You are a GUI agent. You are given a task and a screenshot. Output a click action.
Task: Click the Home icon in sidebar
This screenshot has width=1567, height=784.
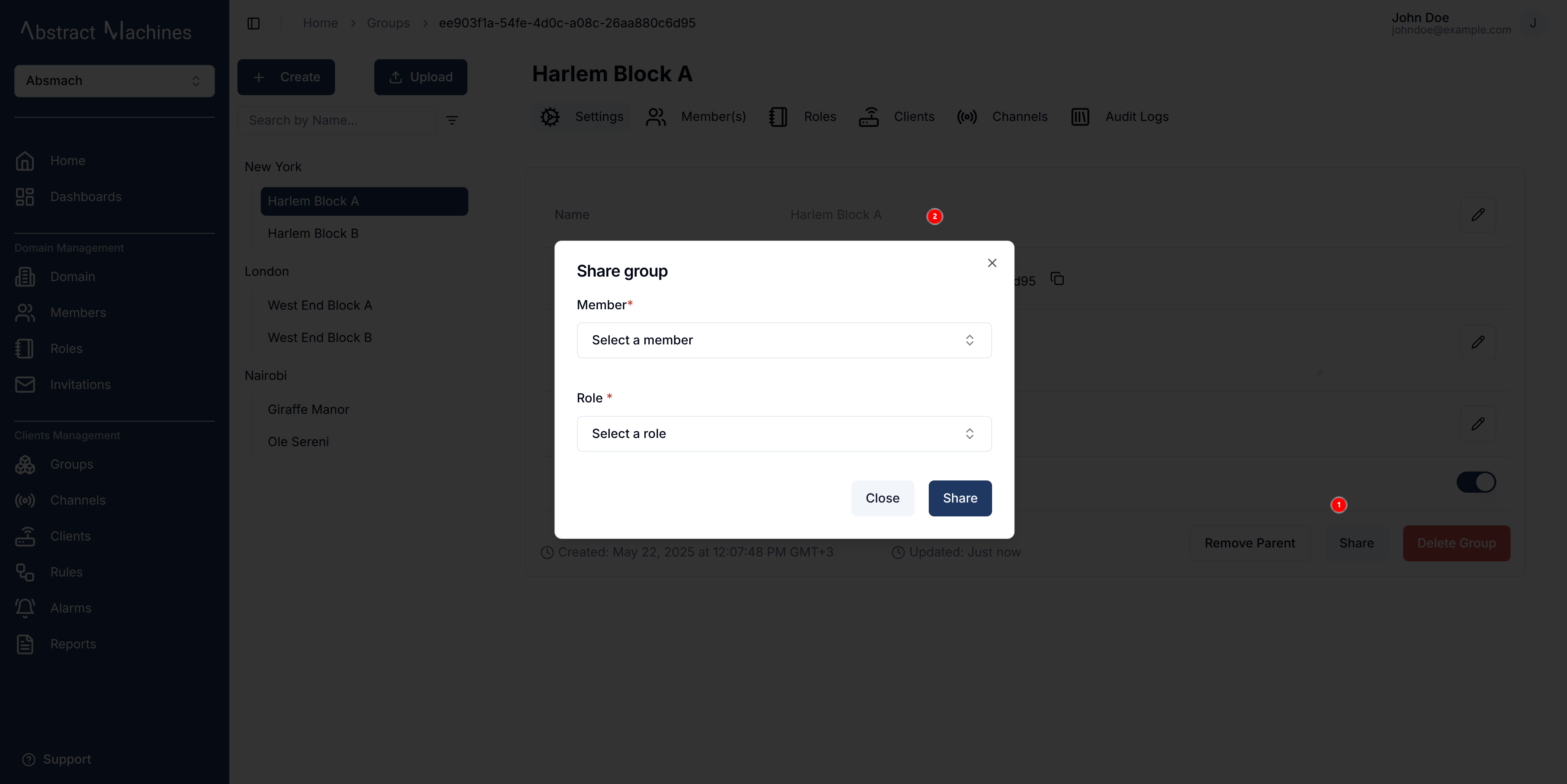(25, 161)
